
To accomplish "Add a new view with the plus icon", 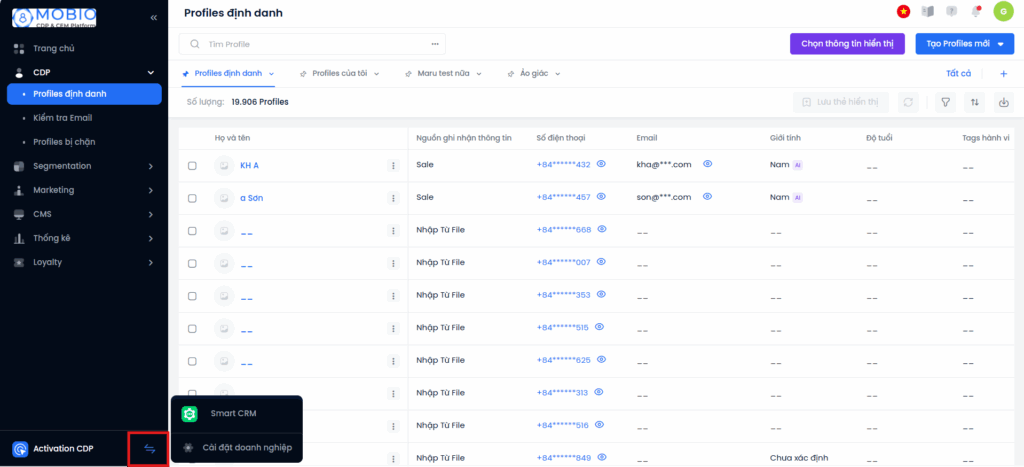I will coord(1004,74).
